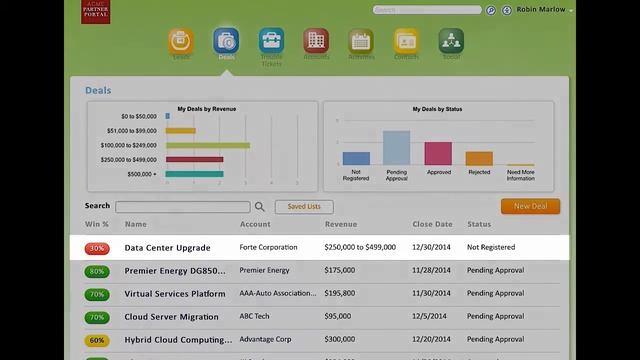Image resolution: width=640 pixels, height=360 pixels.
Task: Open the Contacts section icon
Action: point(406,41)
